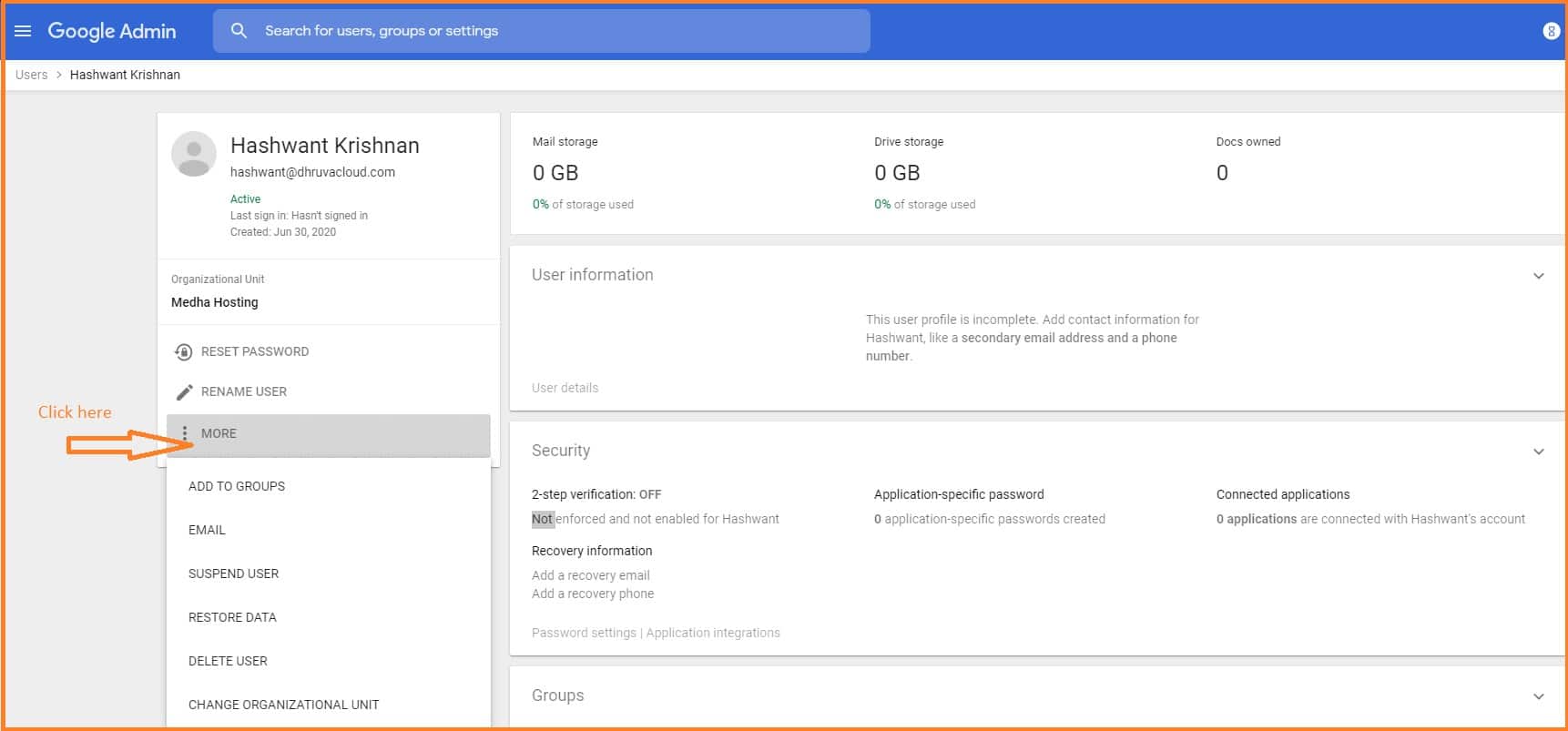Image resolution: width=1568 pixels, height=731 pixels.
Task: Expand the User information section
Action: point(1538,276)
